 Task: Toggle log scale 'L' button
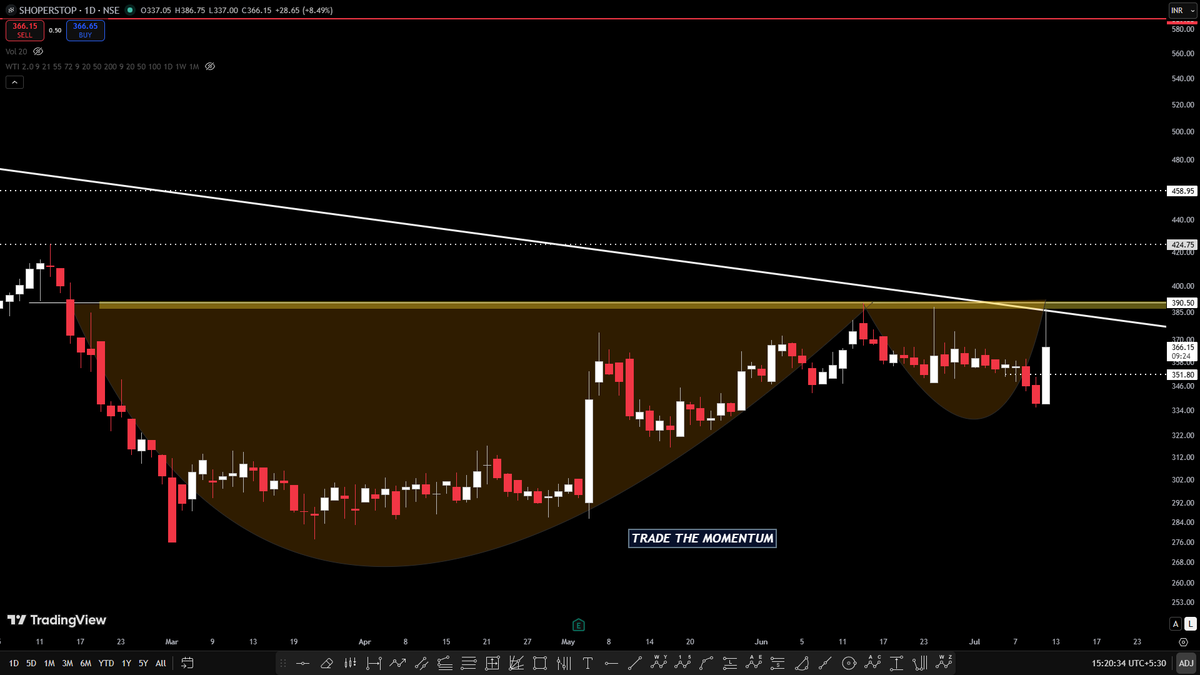click(1190, 624)
